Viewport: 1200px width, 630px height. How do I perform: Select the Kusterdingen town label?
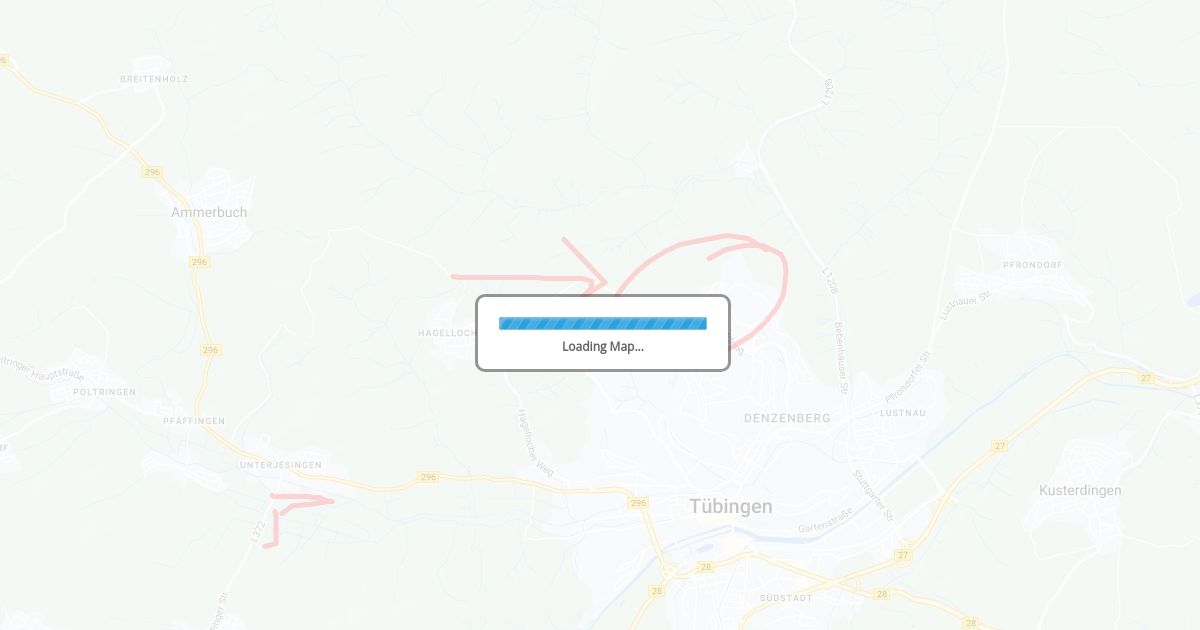(x=1080, y=491)
